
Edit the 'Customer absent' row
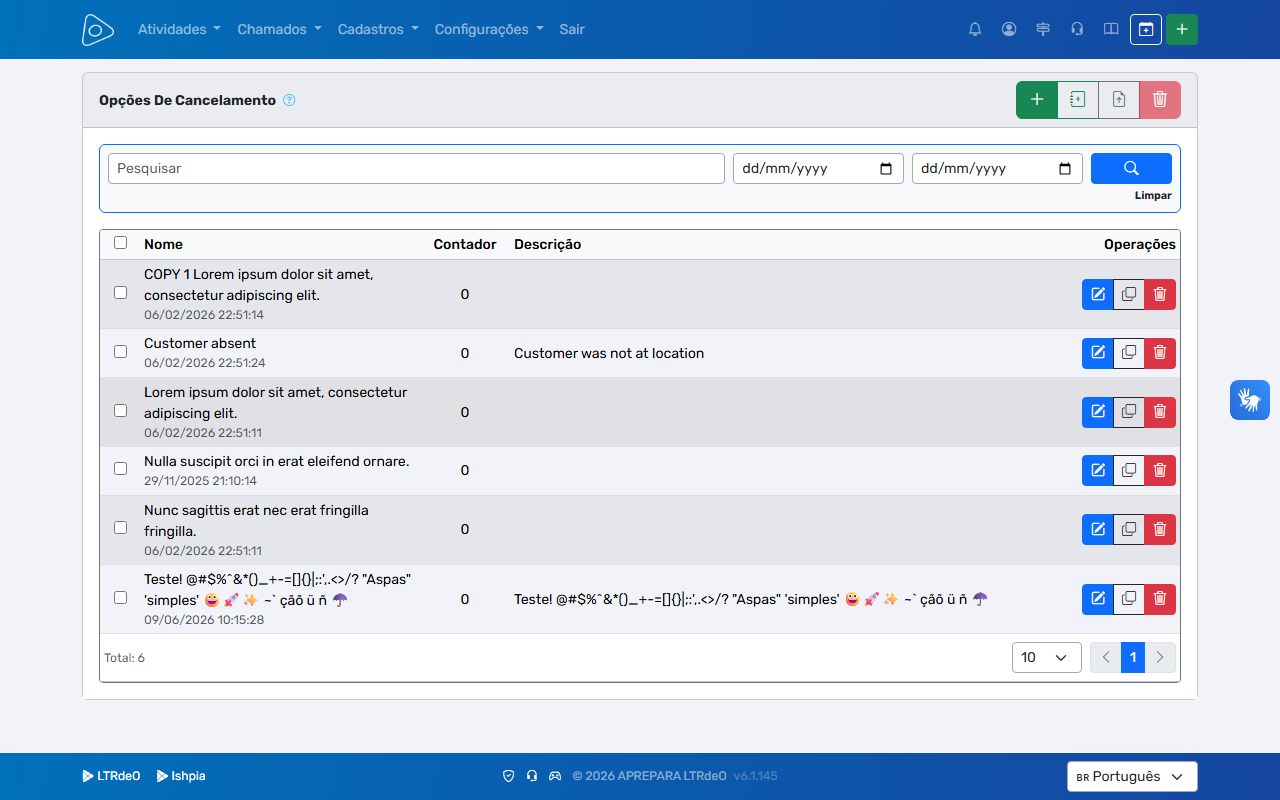tap(1098, 353)
